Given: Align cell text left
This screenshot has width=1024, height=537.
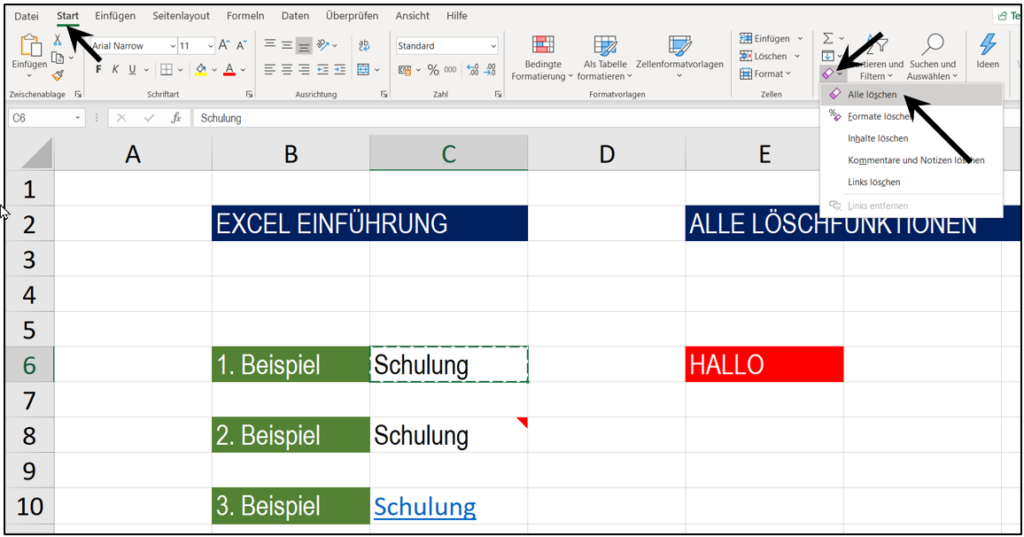Looking at the screenshot, I should coord(270,69).
